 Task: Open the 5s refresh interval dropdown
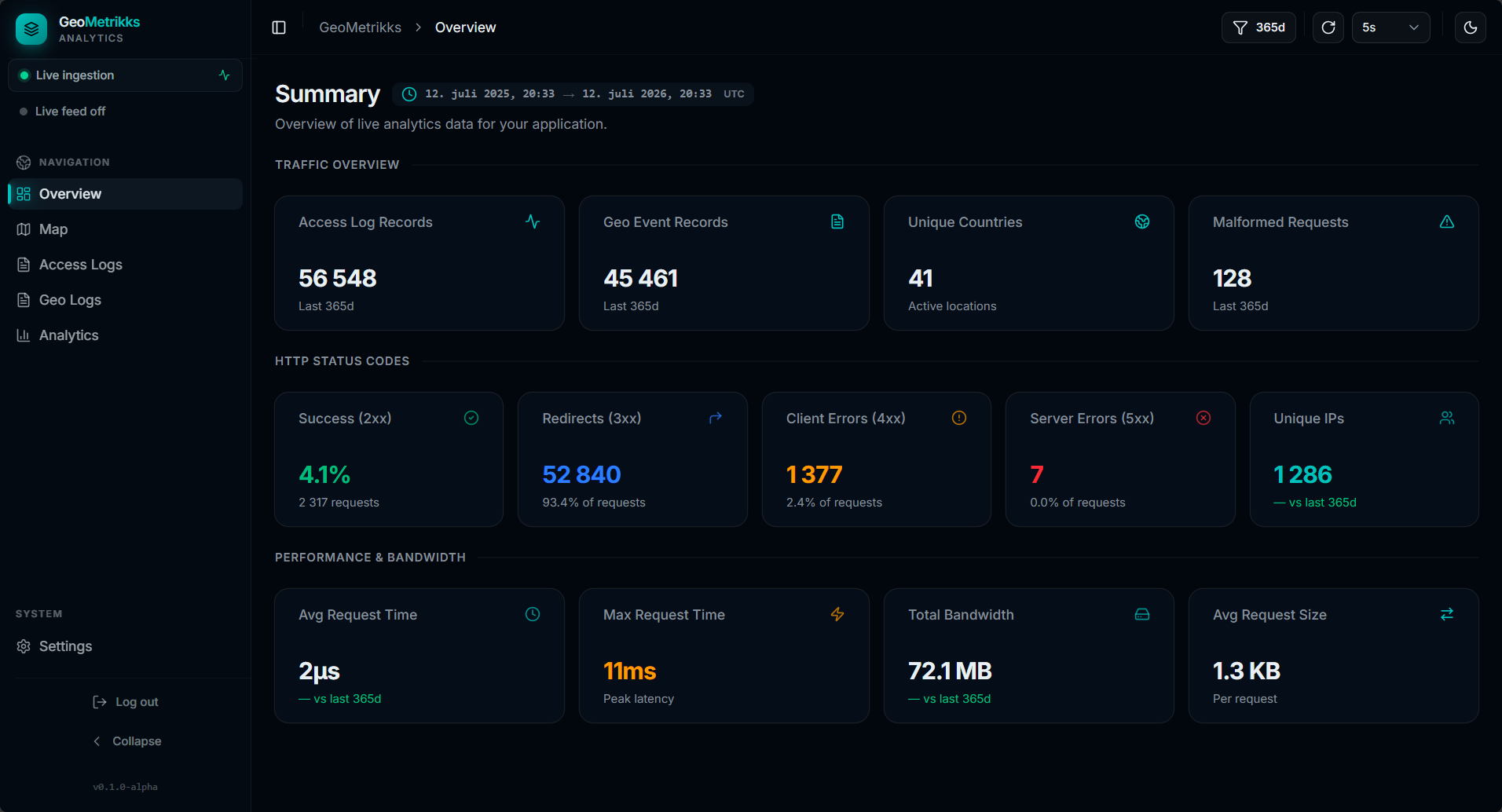tap(1390, 27)
